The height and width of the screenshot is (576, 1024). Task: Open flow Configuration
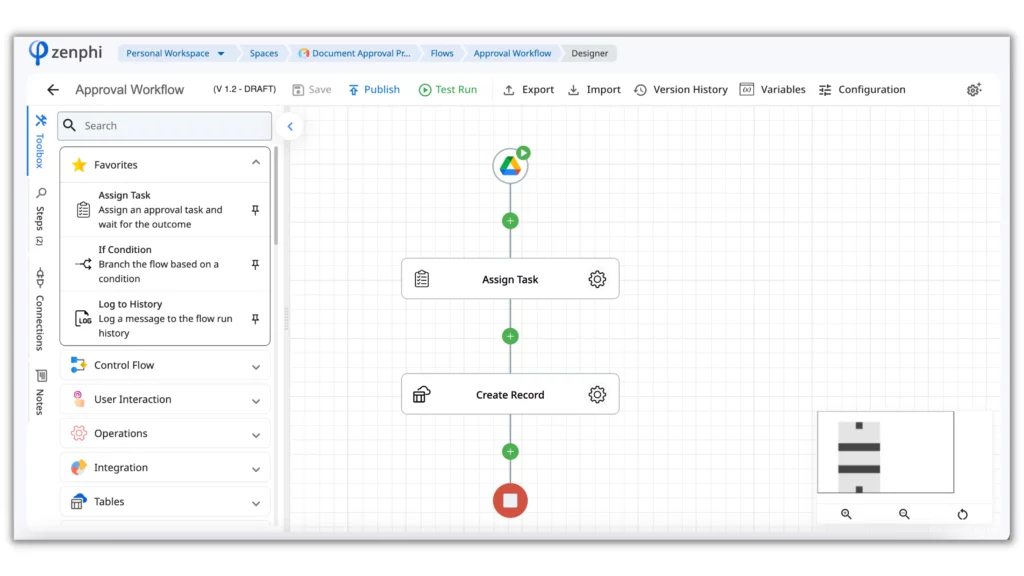click(862, 89)
